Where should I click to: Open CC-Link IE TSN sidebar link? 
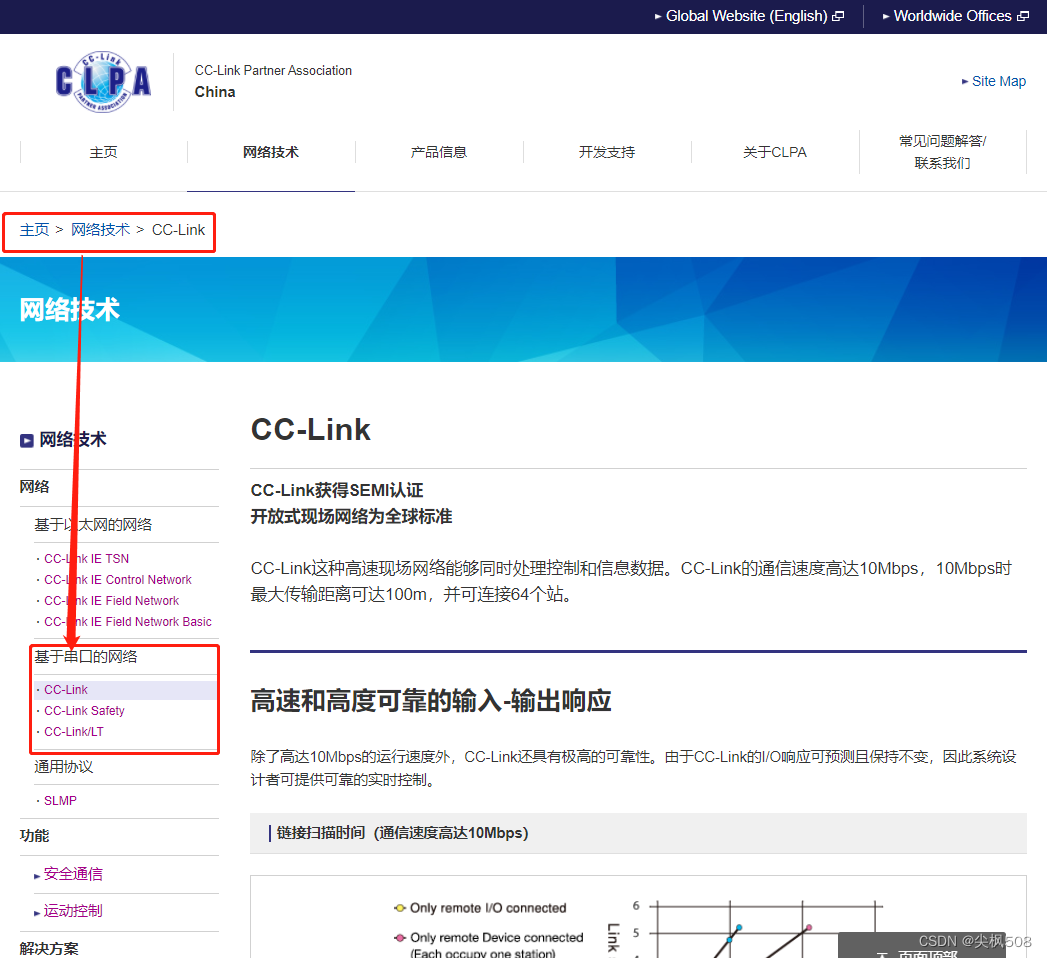click(x=86, y=559)
